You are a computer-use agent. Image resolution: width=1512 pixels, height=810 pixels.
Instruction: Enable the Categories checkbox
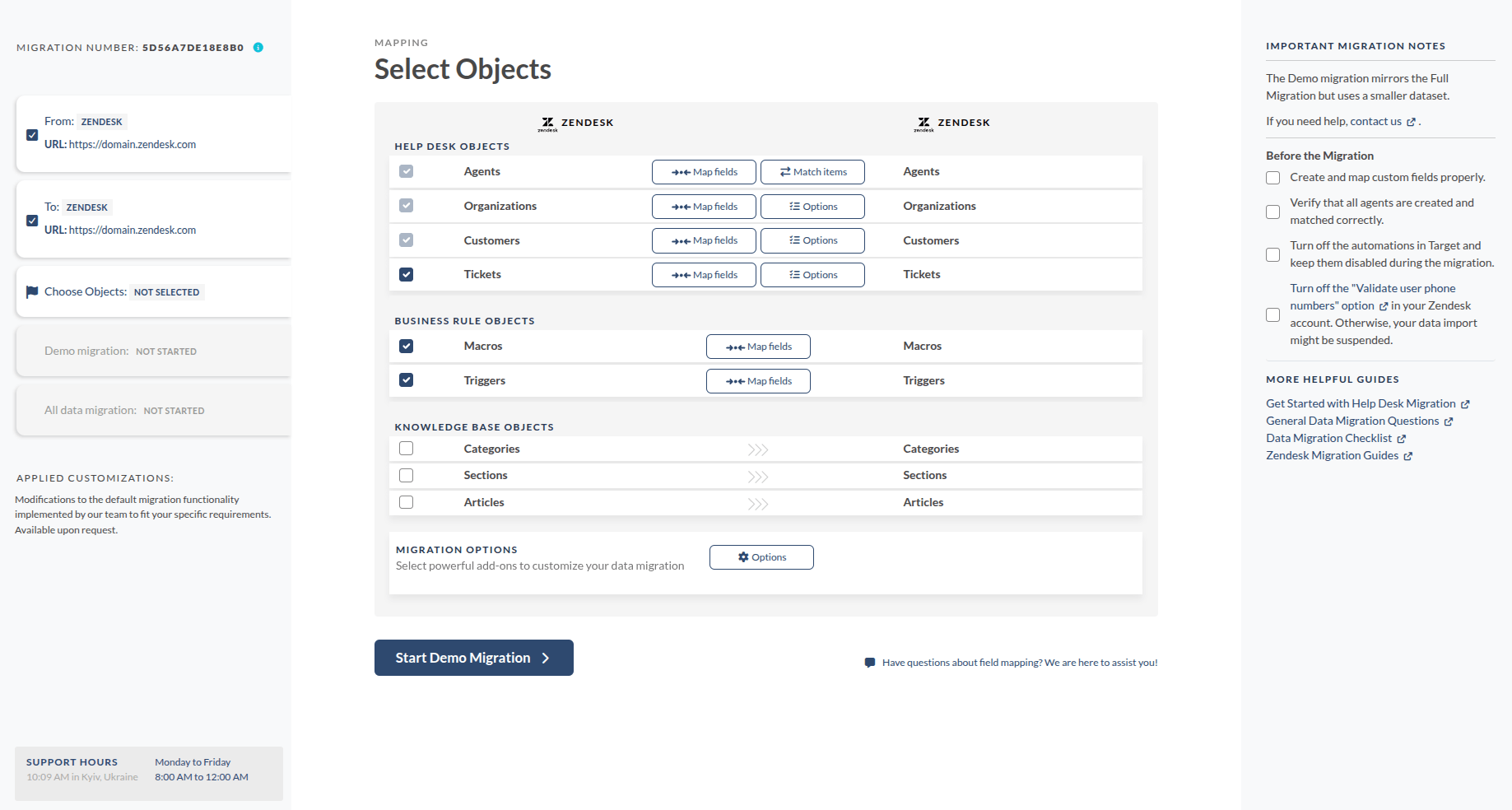406,448
